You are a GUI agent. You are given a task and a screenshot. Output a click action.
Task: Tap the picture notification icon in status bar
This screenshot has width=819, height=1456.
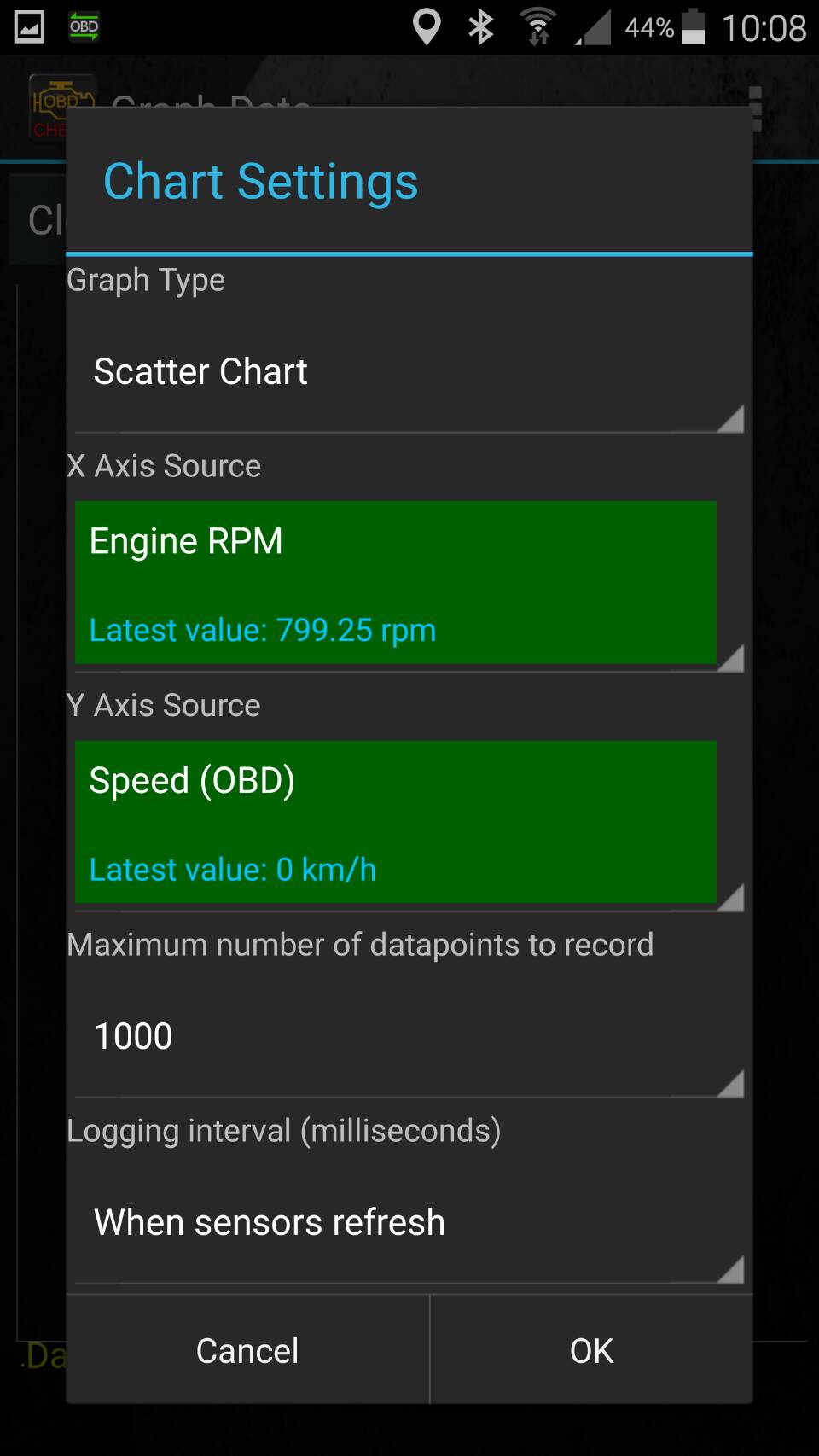pos(29,27)
